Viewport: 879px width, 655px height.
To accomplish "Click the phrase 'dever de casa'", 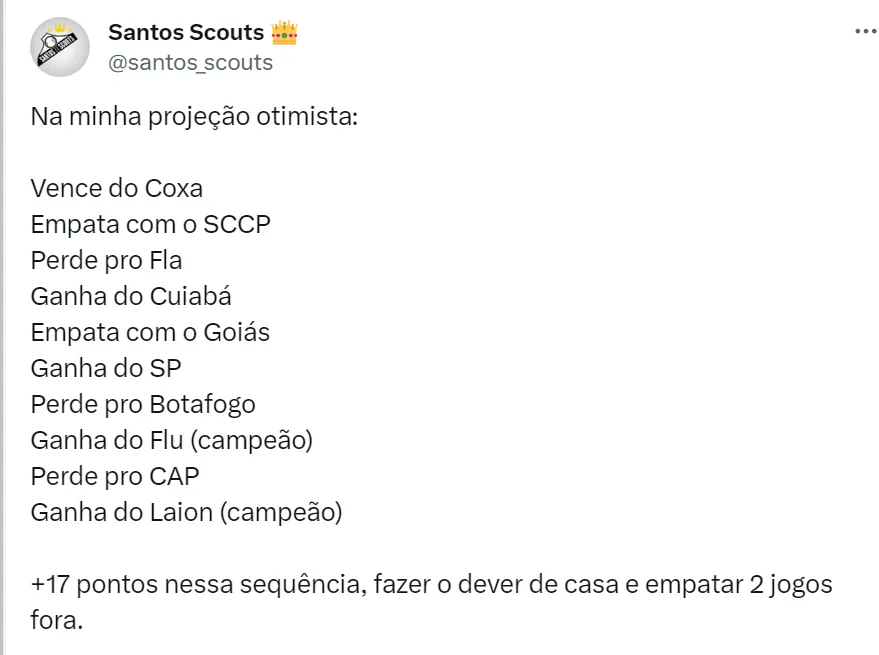I will pos(536,584).
